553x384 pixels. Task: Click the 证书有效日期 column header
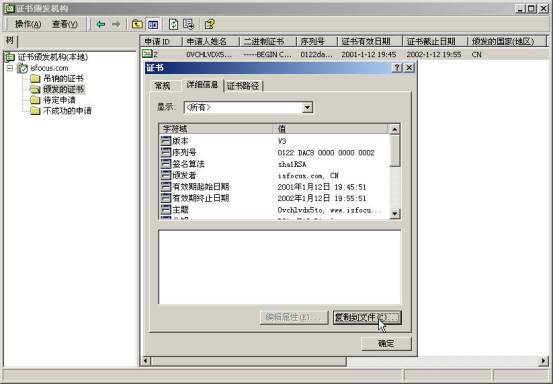pos(370,41)
